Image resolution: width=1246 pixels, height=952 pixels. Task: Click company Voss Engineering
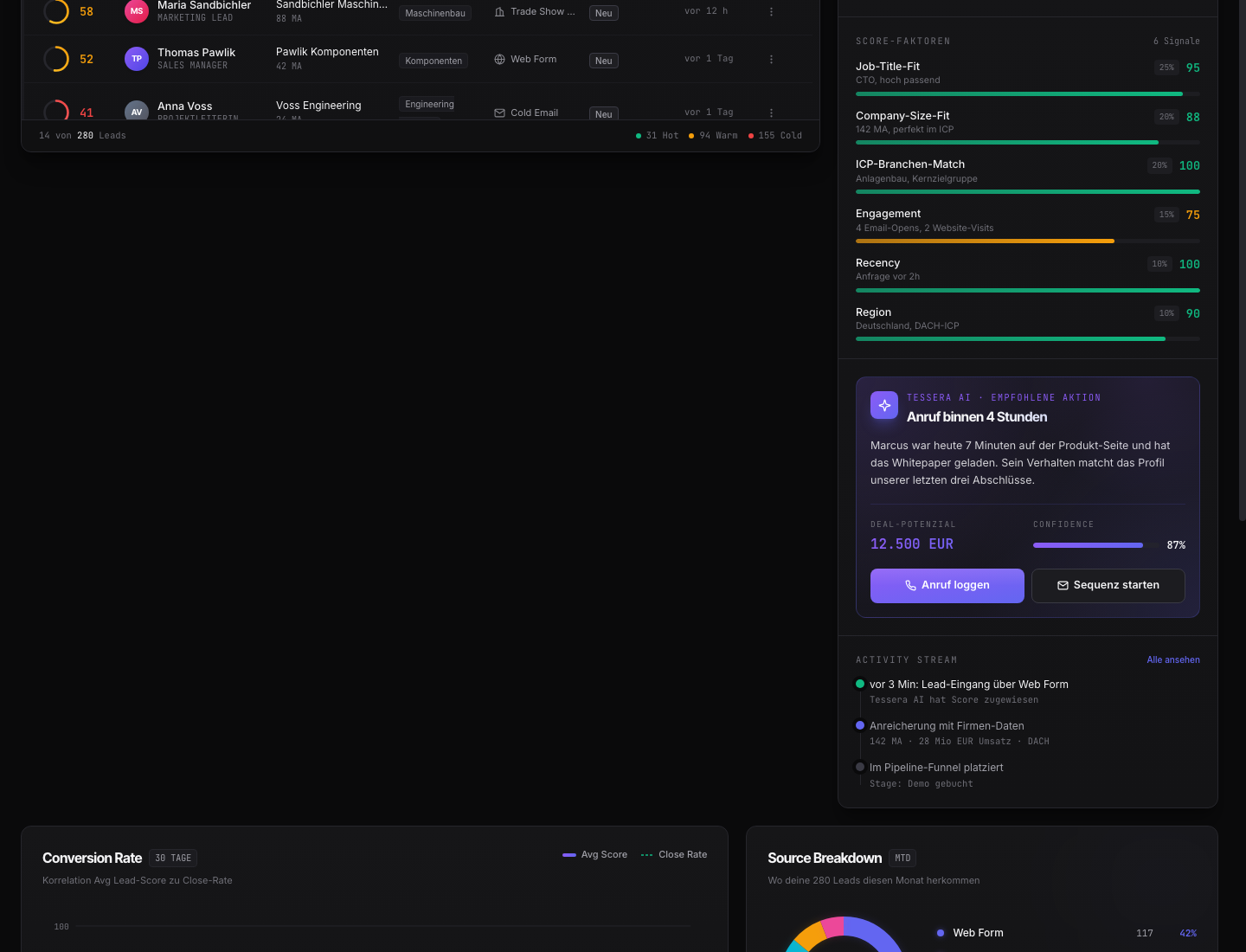click(318, 106)
